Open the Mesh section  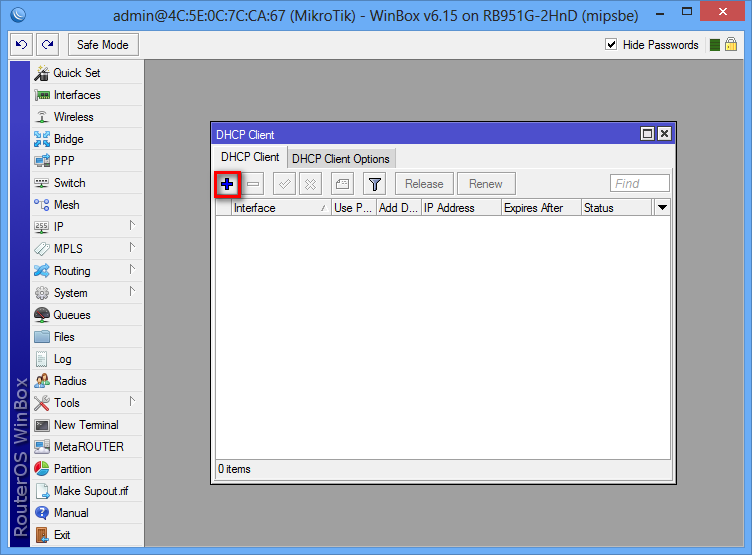[87, 205]
